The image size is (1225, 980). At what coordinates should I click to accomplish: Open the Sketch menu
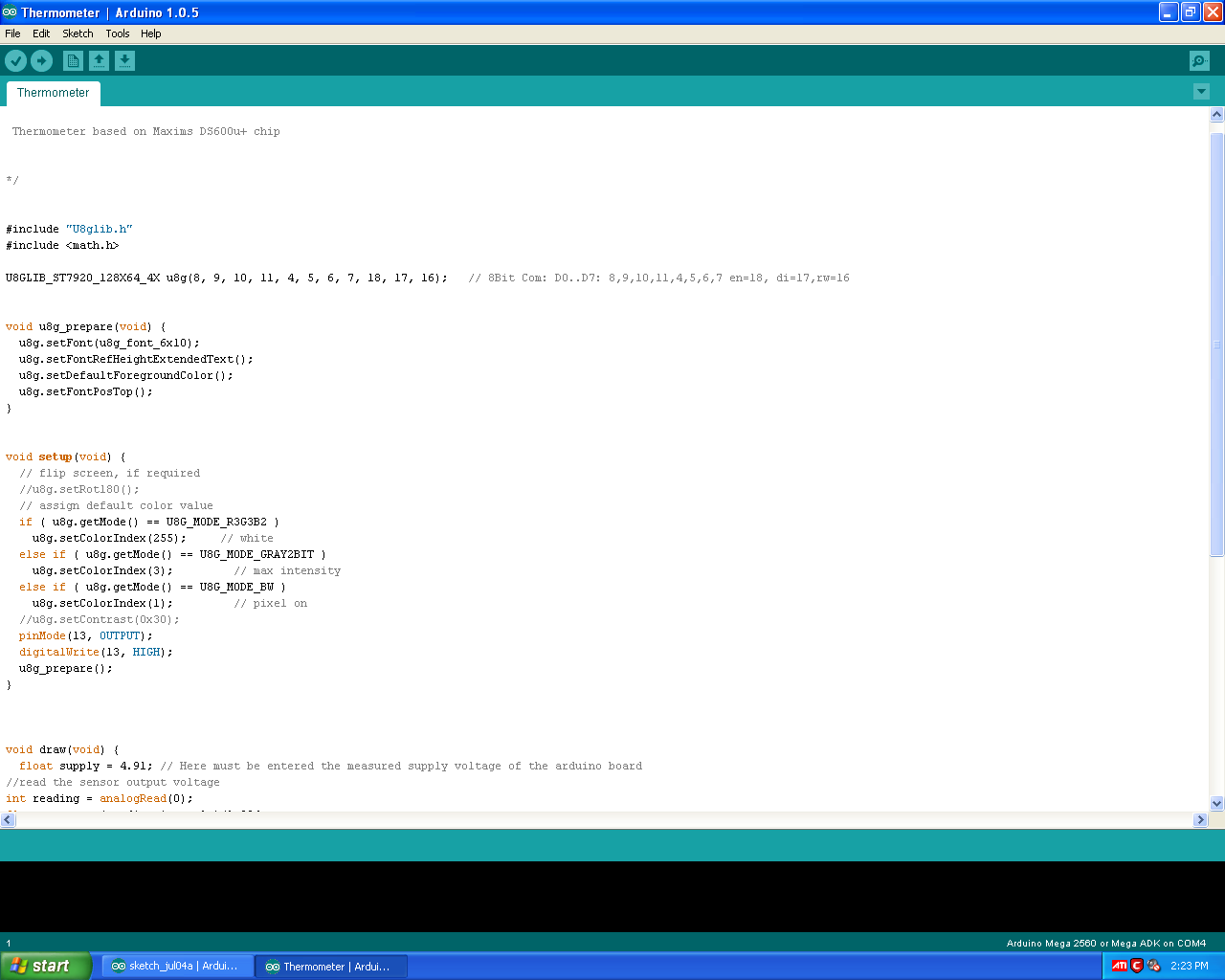78,33
